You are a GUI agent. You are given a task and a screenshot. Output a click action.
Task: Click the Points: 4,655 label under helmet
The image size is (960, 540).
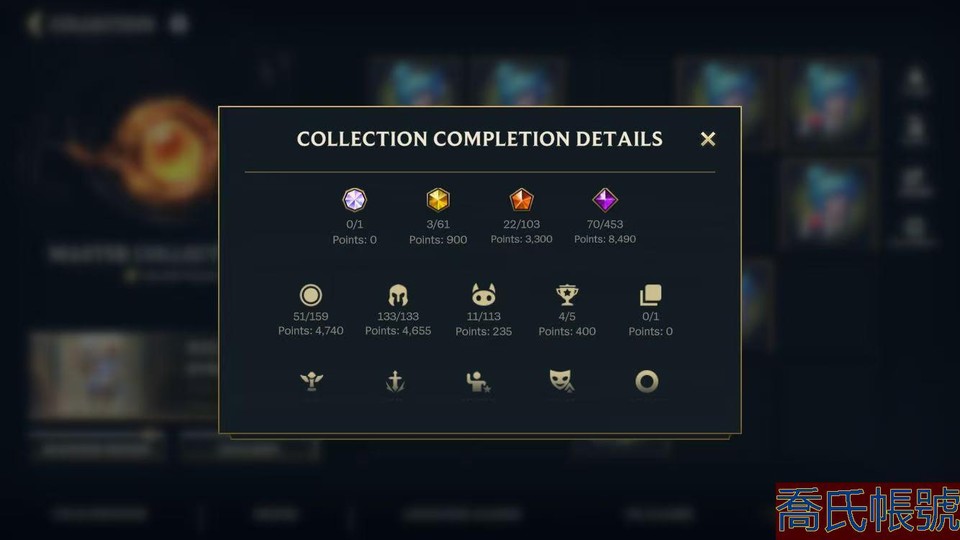[x=398, y=331]
